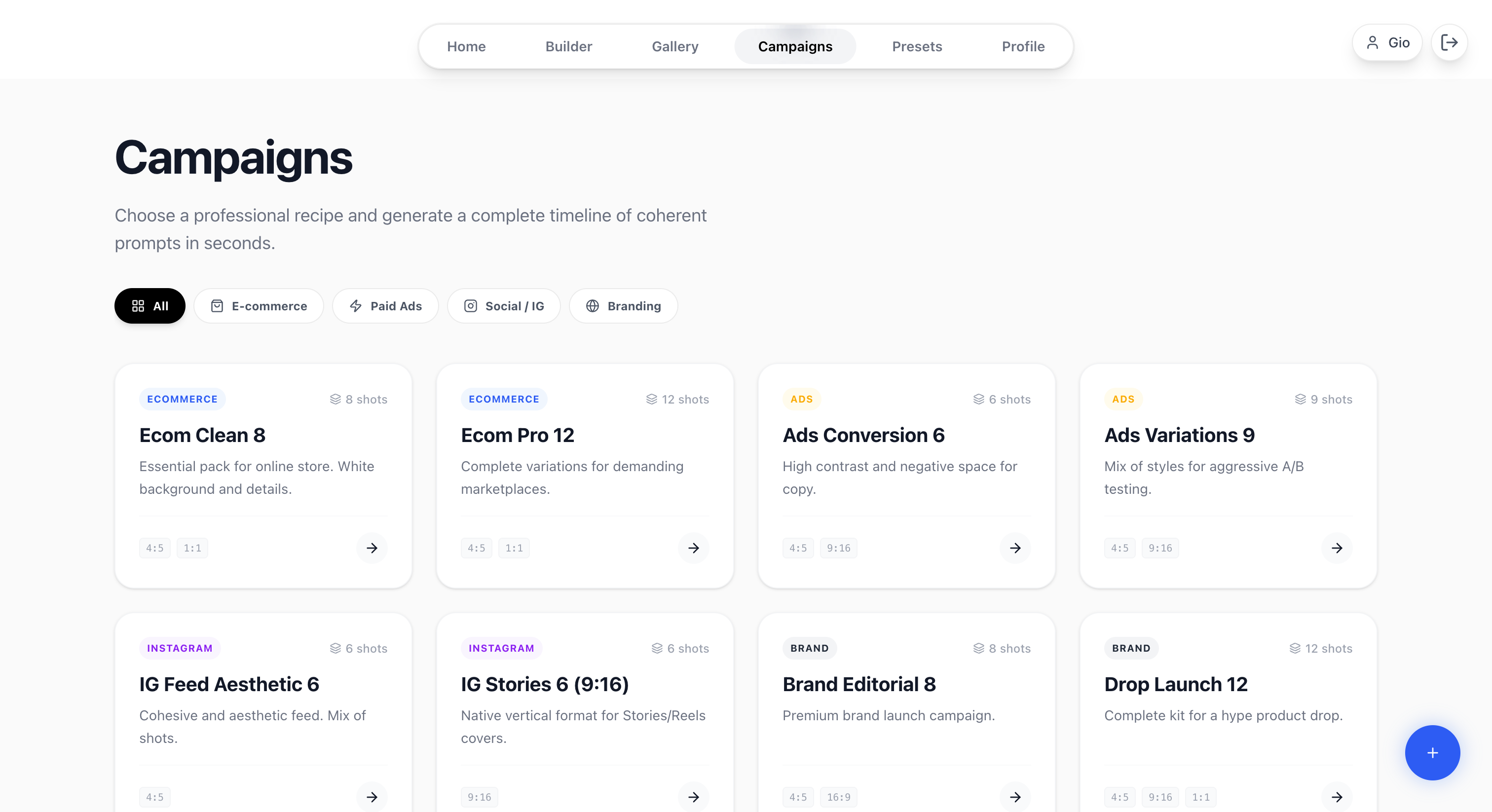The image size is (1492, 812).
Task: Click arrow icon on IG Stories 6 card
Action: click(693, 796)
